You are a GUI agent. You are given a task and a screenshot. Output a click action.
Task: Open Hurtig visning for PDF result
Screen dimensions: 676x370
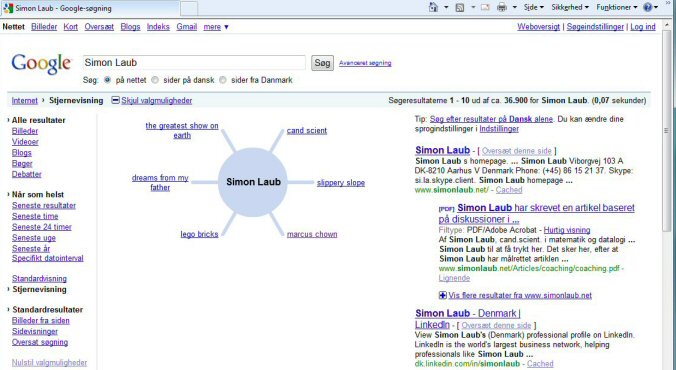[567, 230]
